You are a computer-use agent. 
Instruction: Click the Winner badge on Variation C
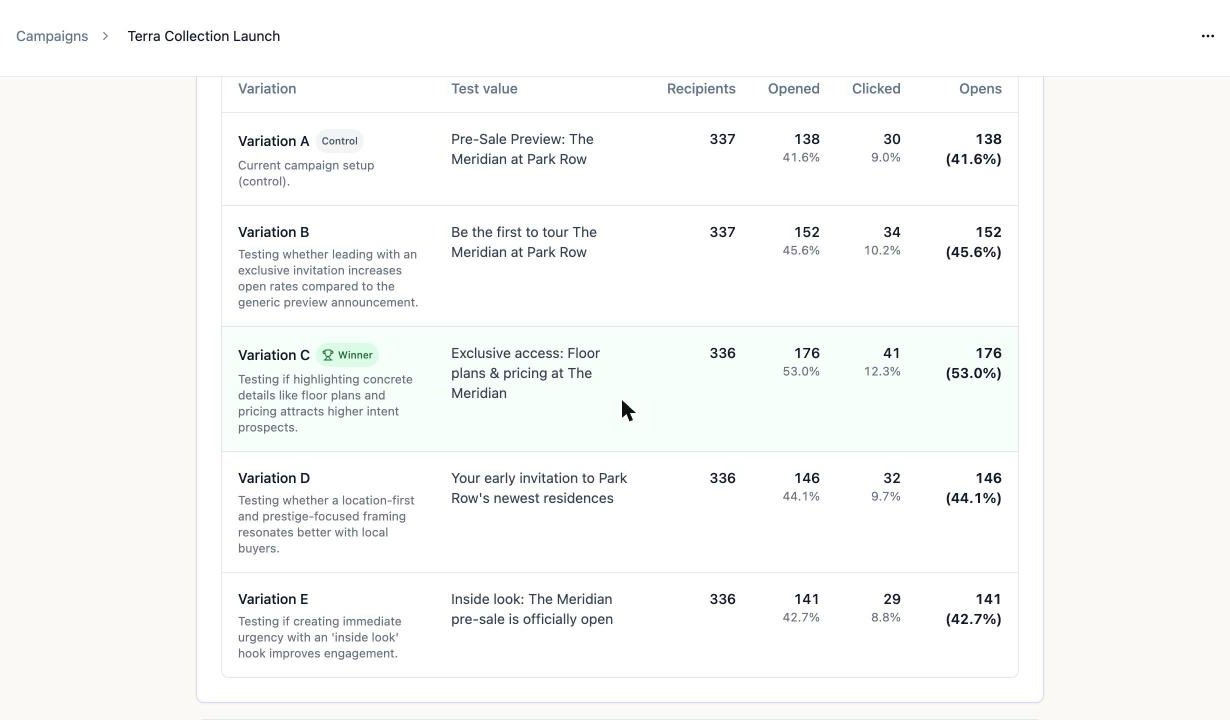(347, 355)
